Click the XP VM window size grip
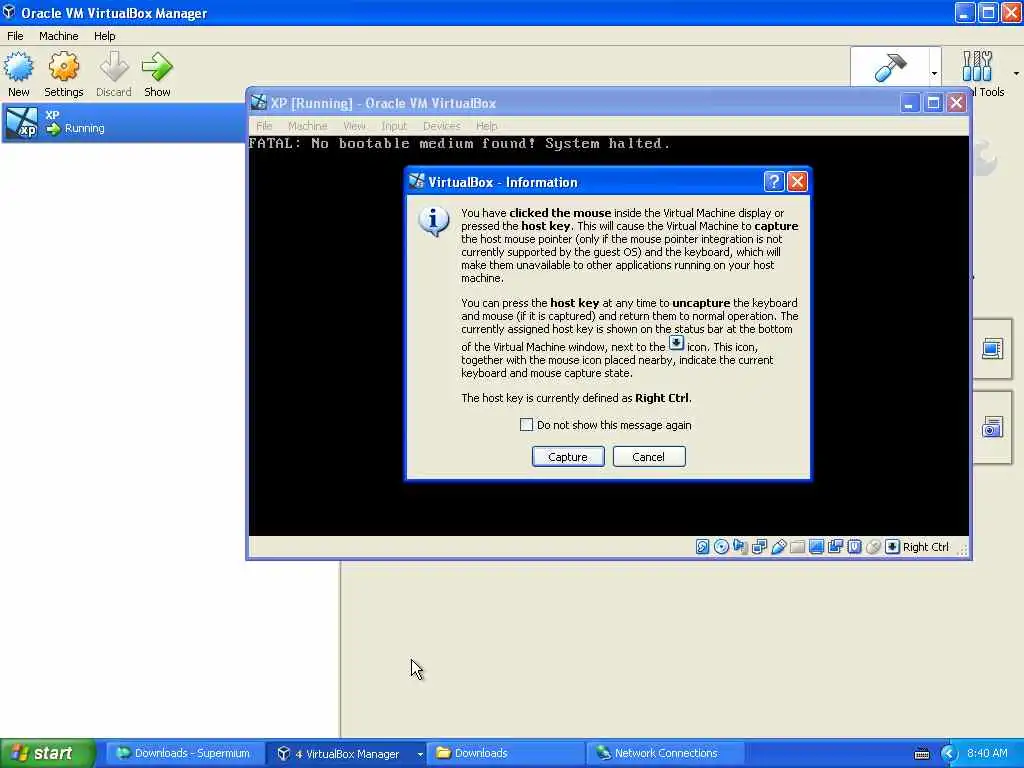The image size is (1024, 768). [963, 551]
